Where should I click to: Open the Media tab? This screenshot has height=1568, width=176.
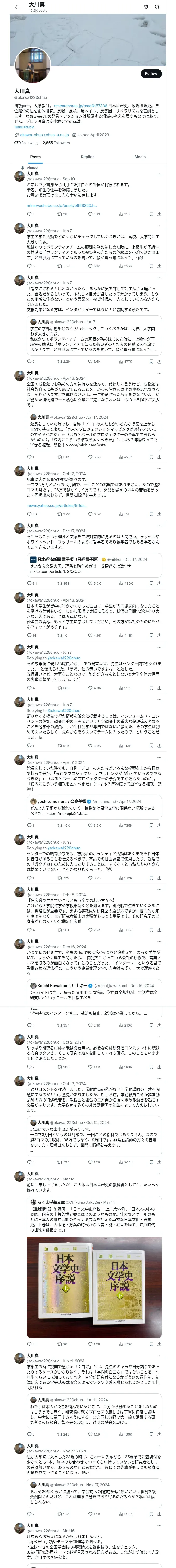139,157
